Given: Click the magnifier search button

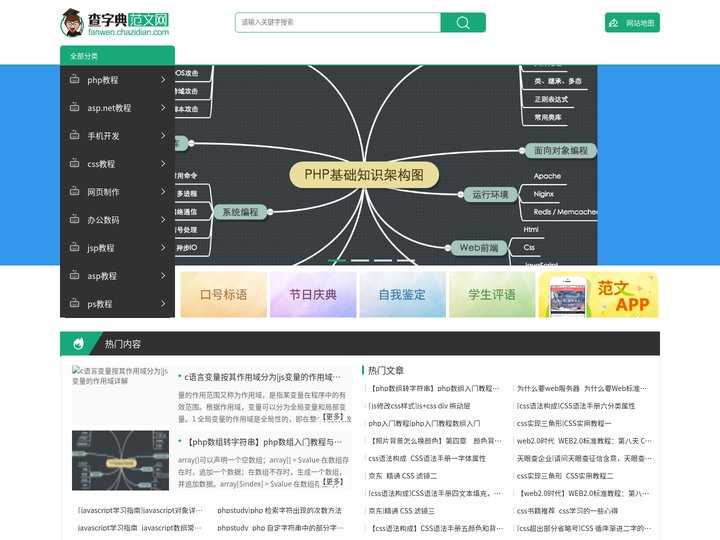Looking at the screenshot, I should point(463,22).
